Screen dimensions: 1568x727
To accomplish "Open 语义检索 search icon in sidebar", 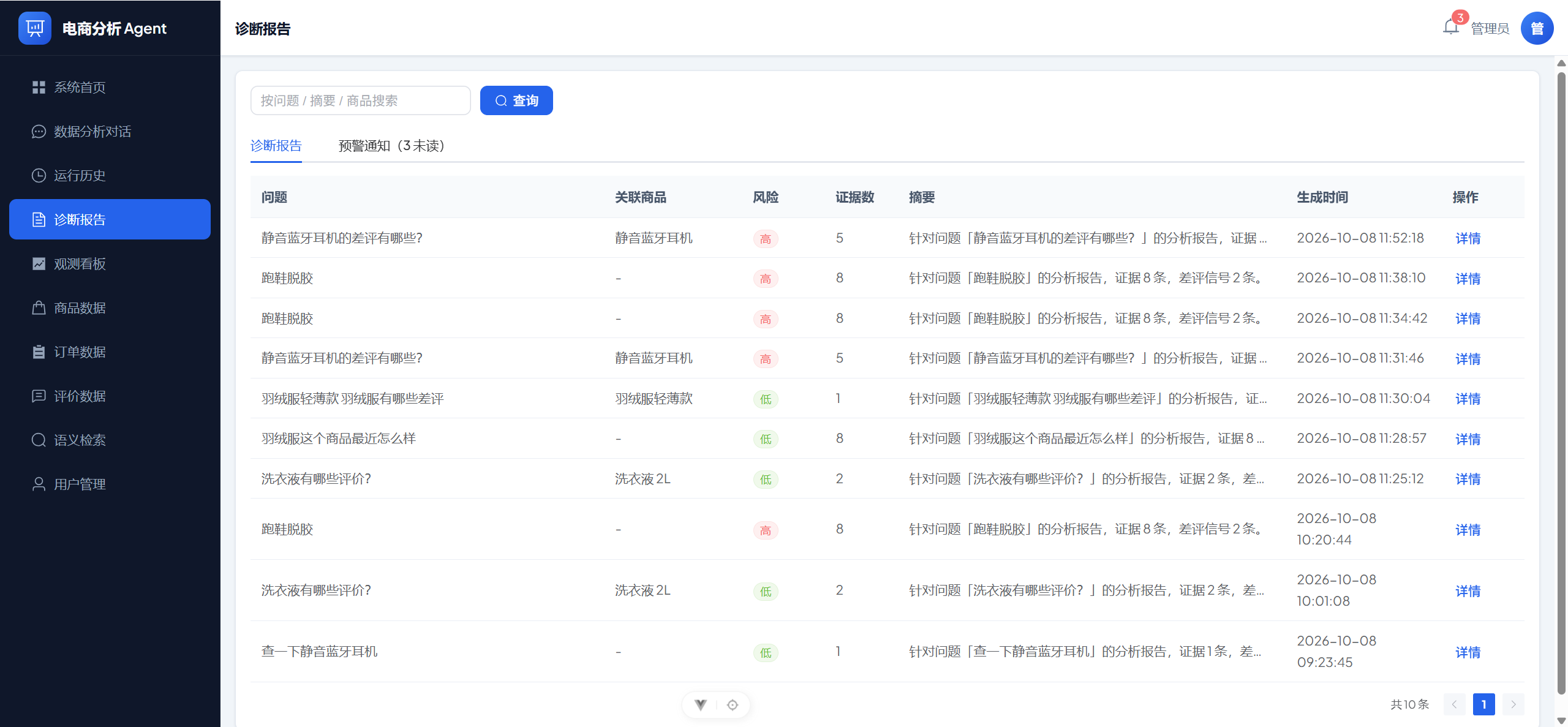I will click(39, 440).
